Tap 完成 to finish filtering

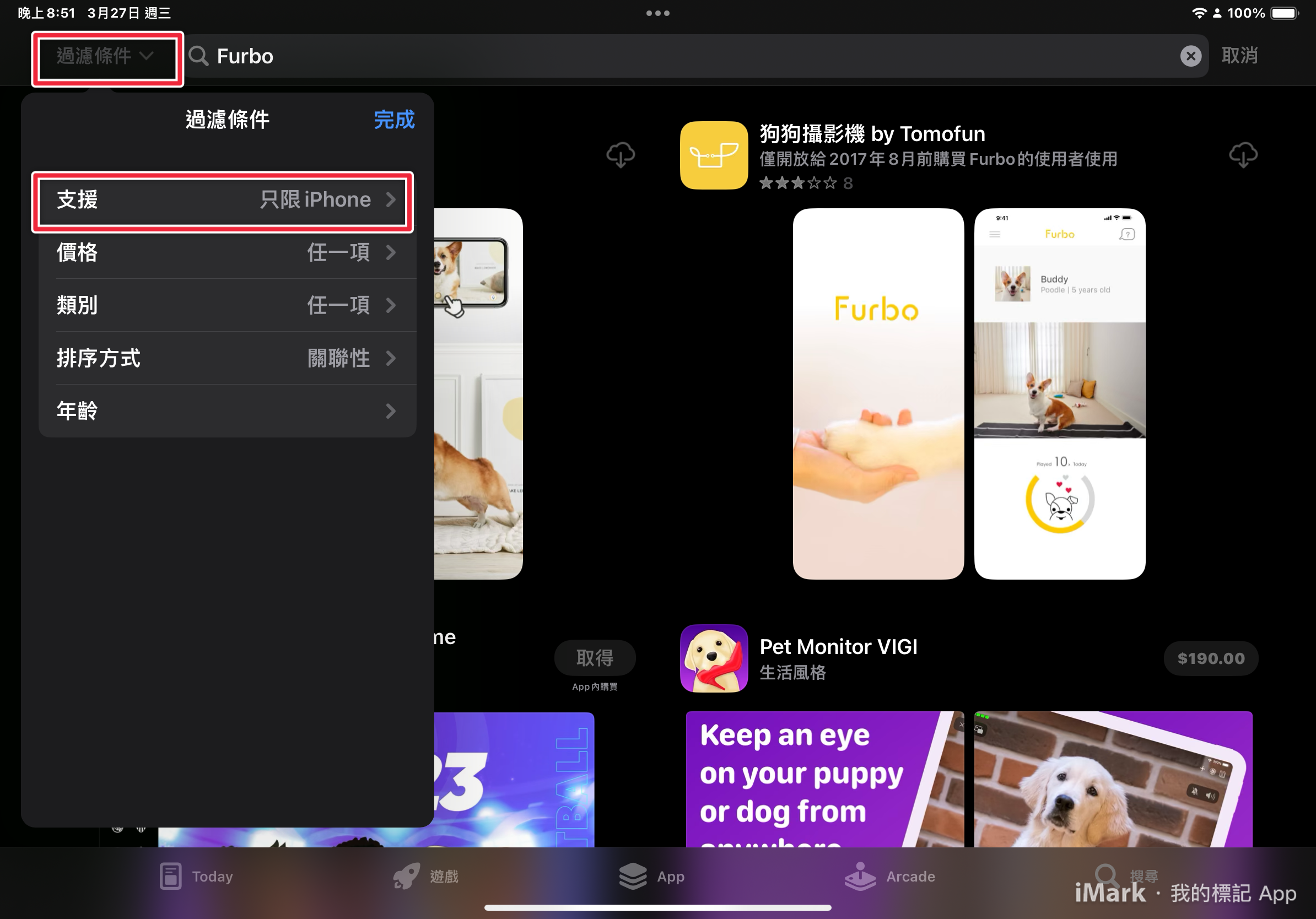pos(395,120)
